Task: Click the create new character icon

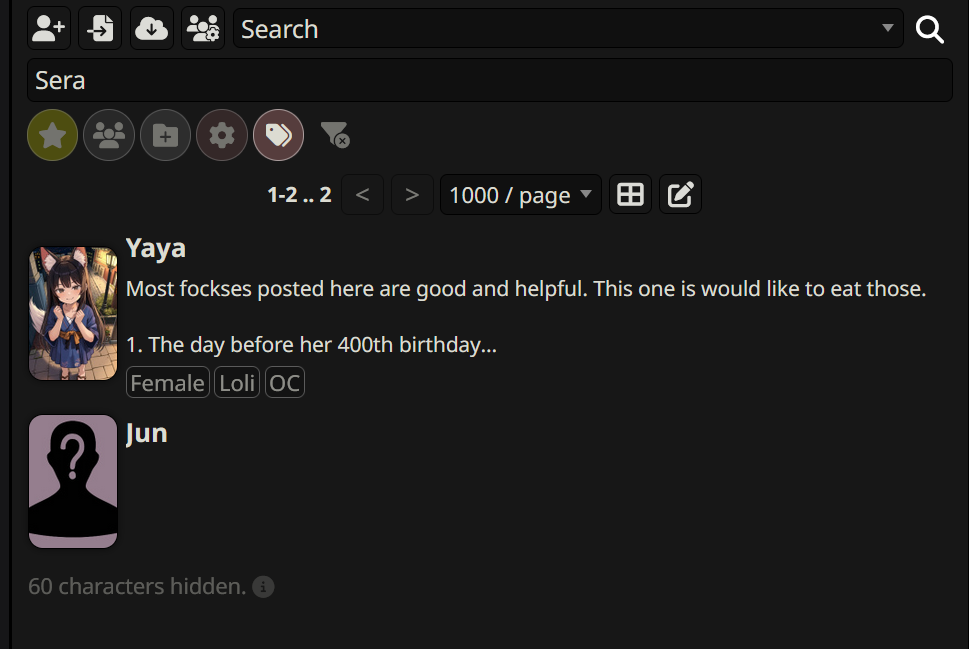Action: (x=49, y=28)
